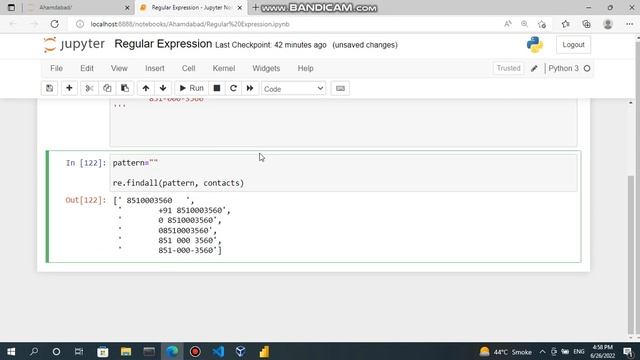Image resolution: width=640 pixels, height=360 pixels.
Task: Open Visual Studio Code from the taskbar
Action: (x=218, y=351)
